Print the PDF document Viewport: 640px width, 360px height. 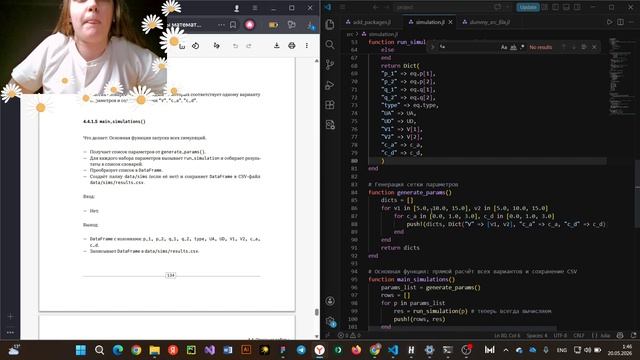(x=291, y=46)
